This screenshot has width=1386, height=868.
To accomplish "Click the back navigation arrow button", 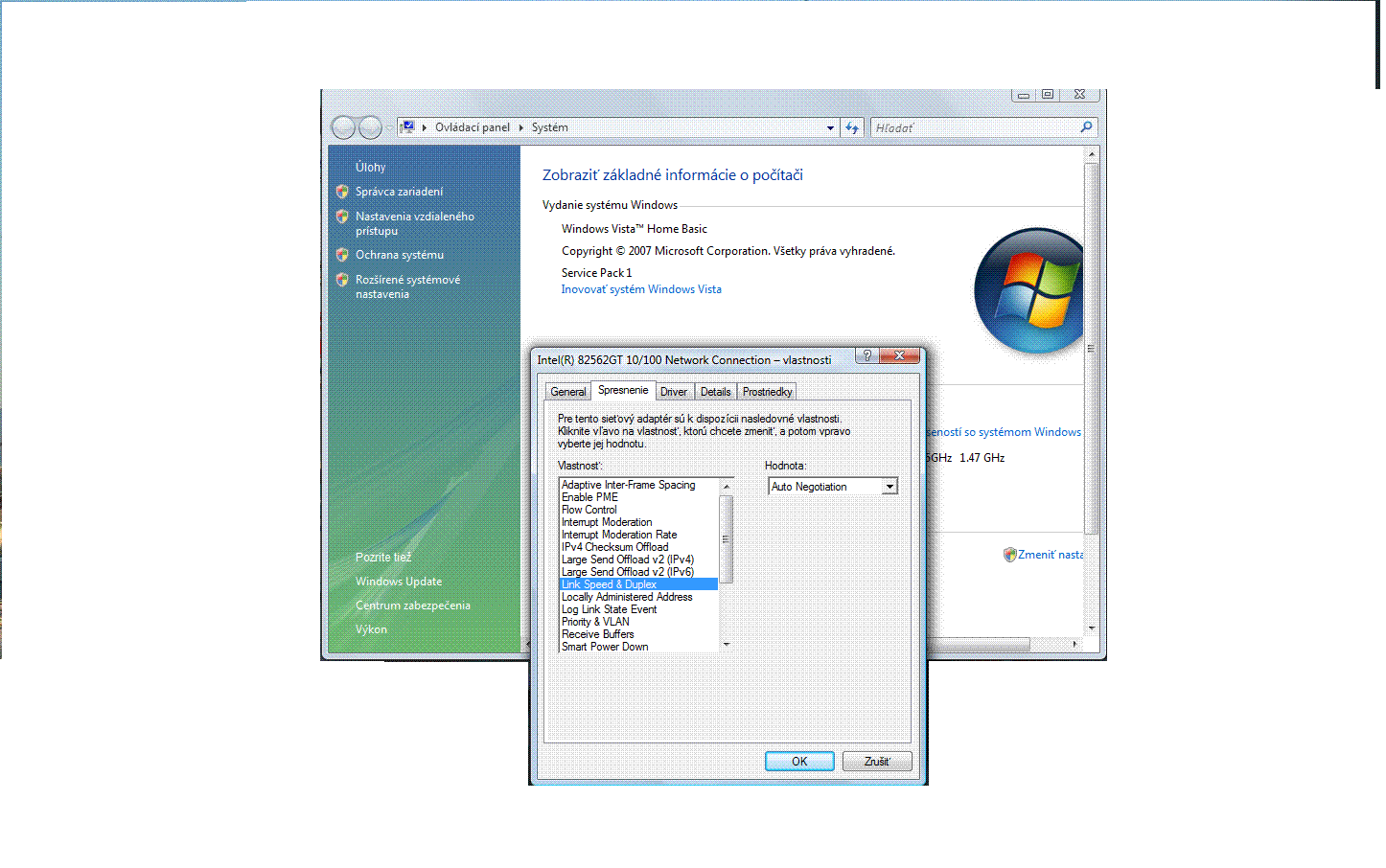I will [343, 127].
